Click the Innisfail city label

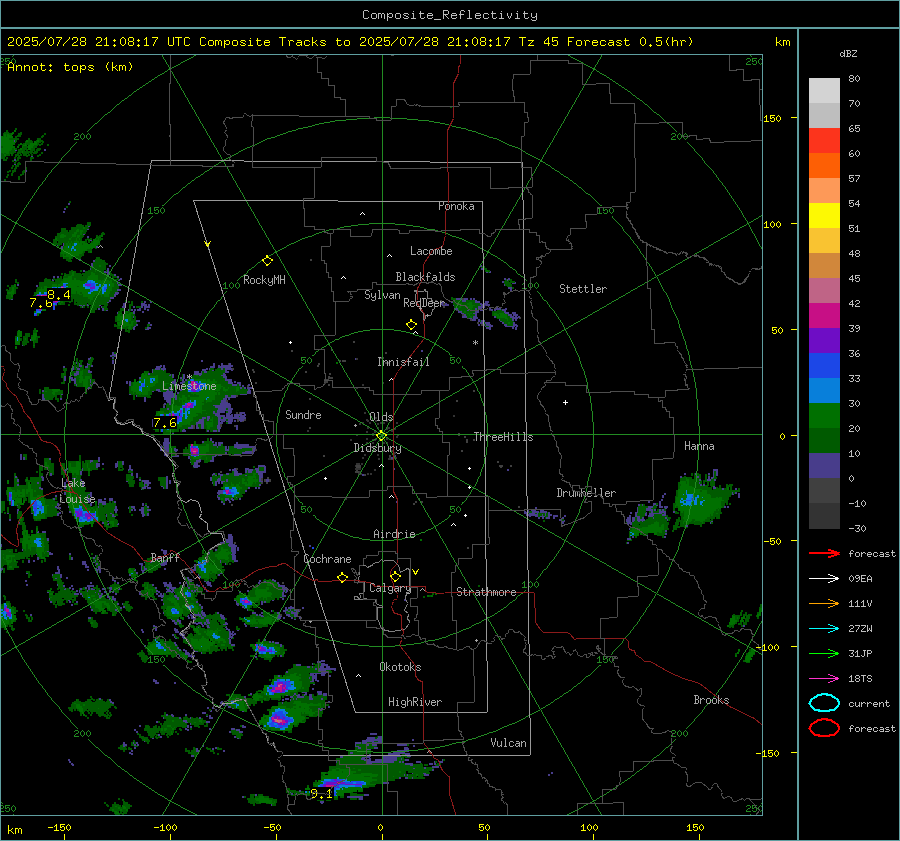403,362
